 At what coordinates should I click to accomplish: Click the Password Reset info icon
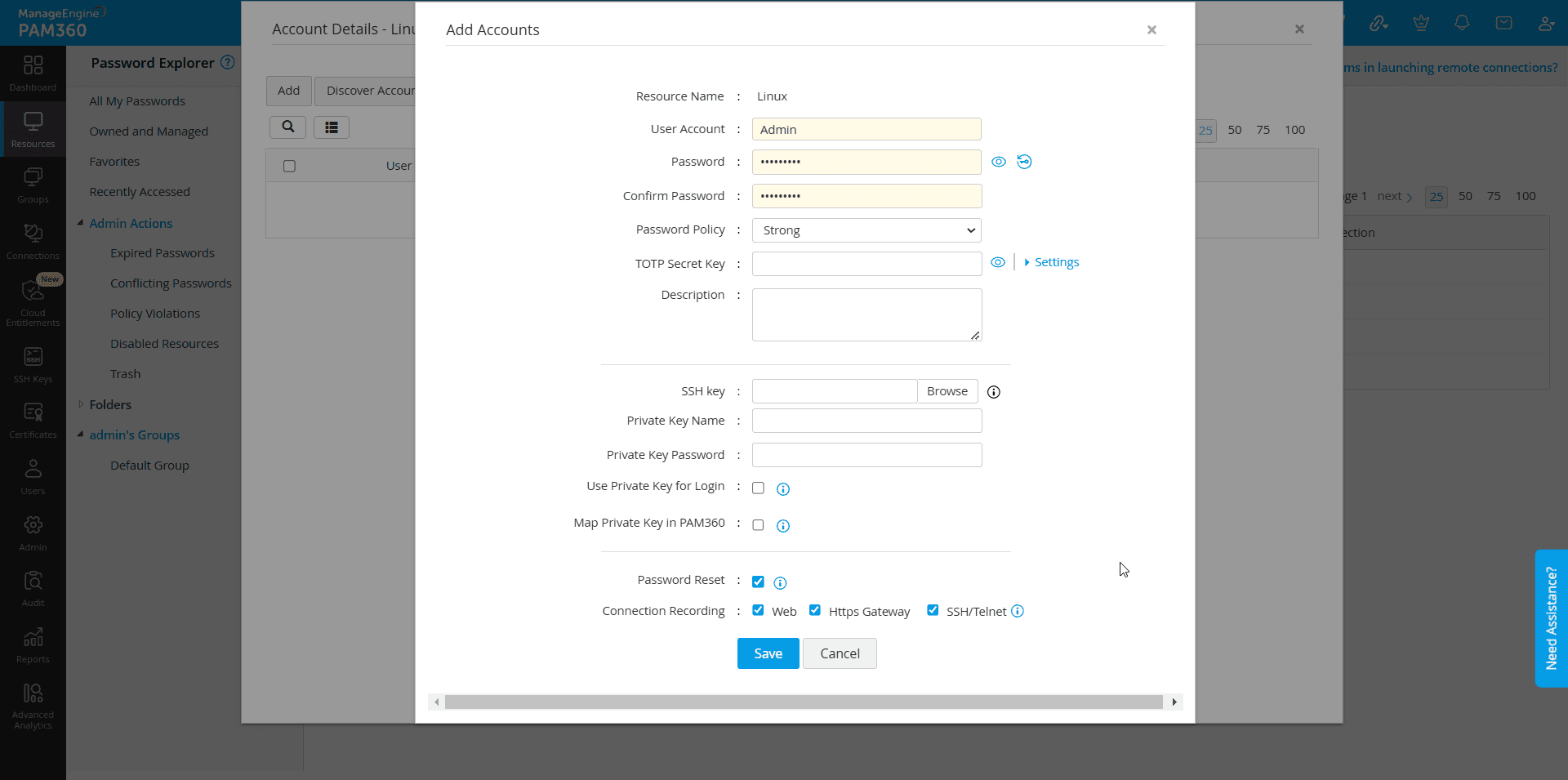[780, 582]
